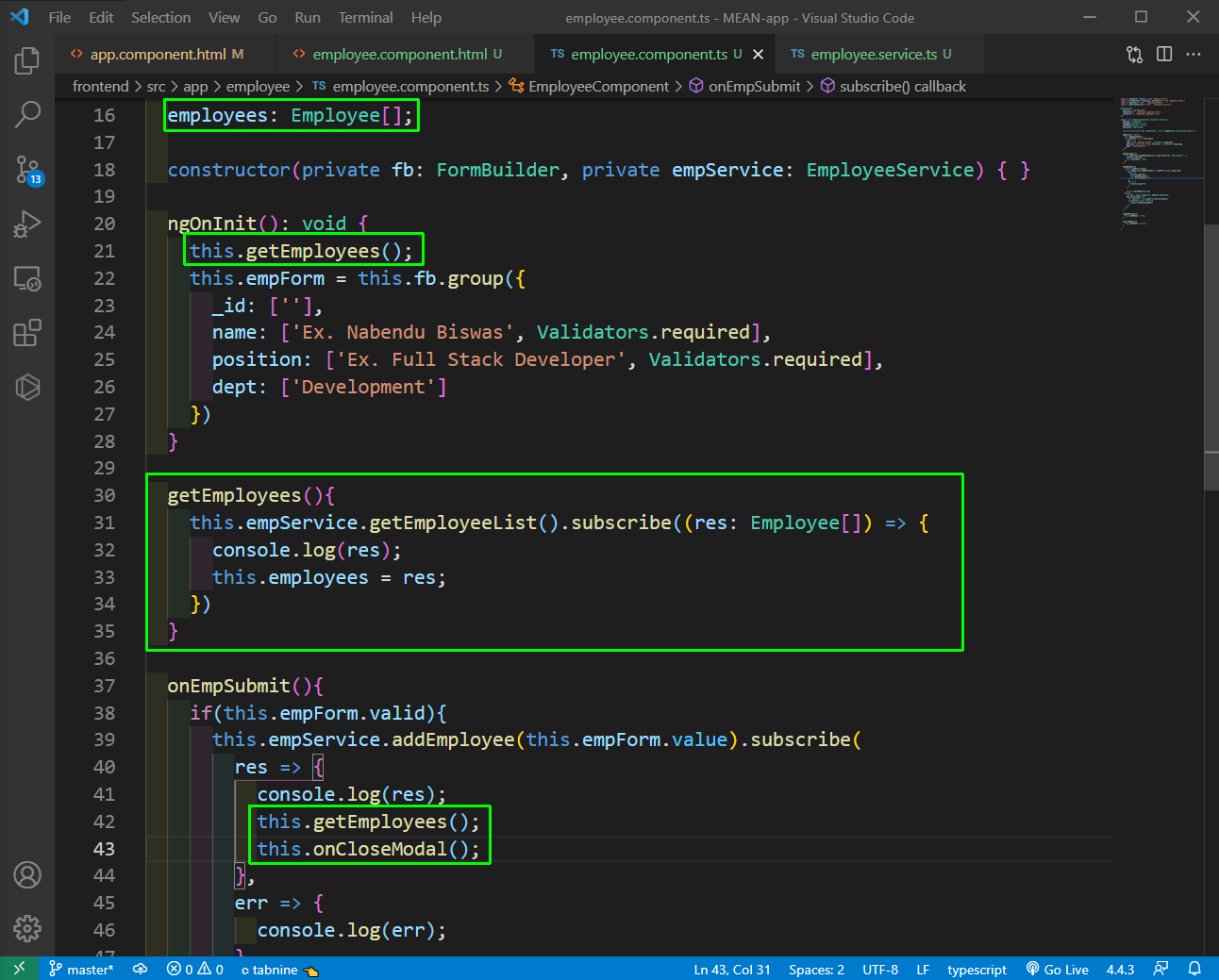1219x980 pixels.
Task: Open the Selection menu
Action: tap(160, 17)
